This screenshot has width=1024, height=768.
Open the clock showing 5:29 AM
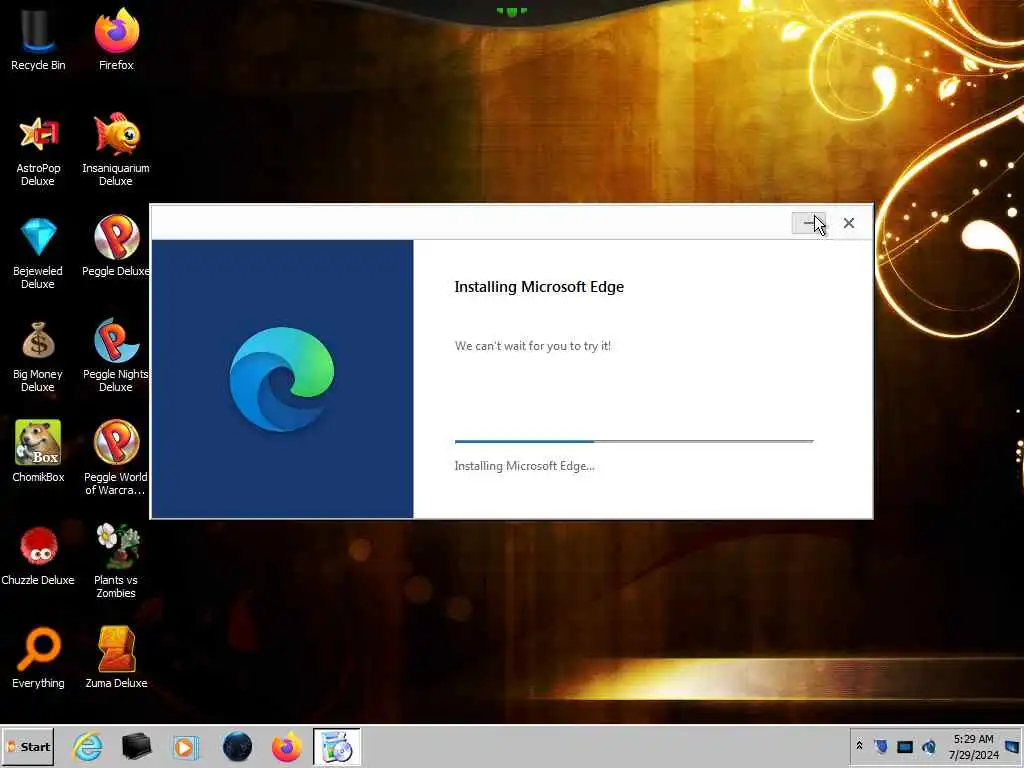coord(973,746)
